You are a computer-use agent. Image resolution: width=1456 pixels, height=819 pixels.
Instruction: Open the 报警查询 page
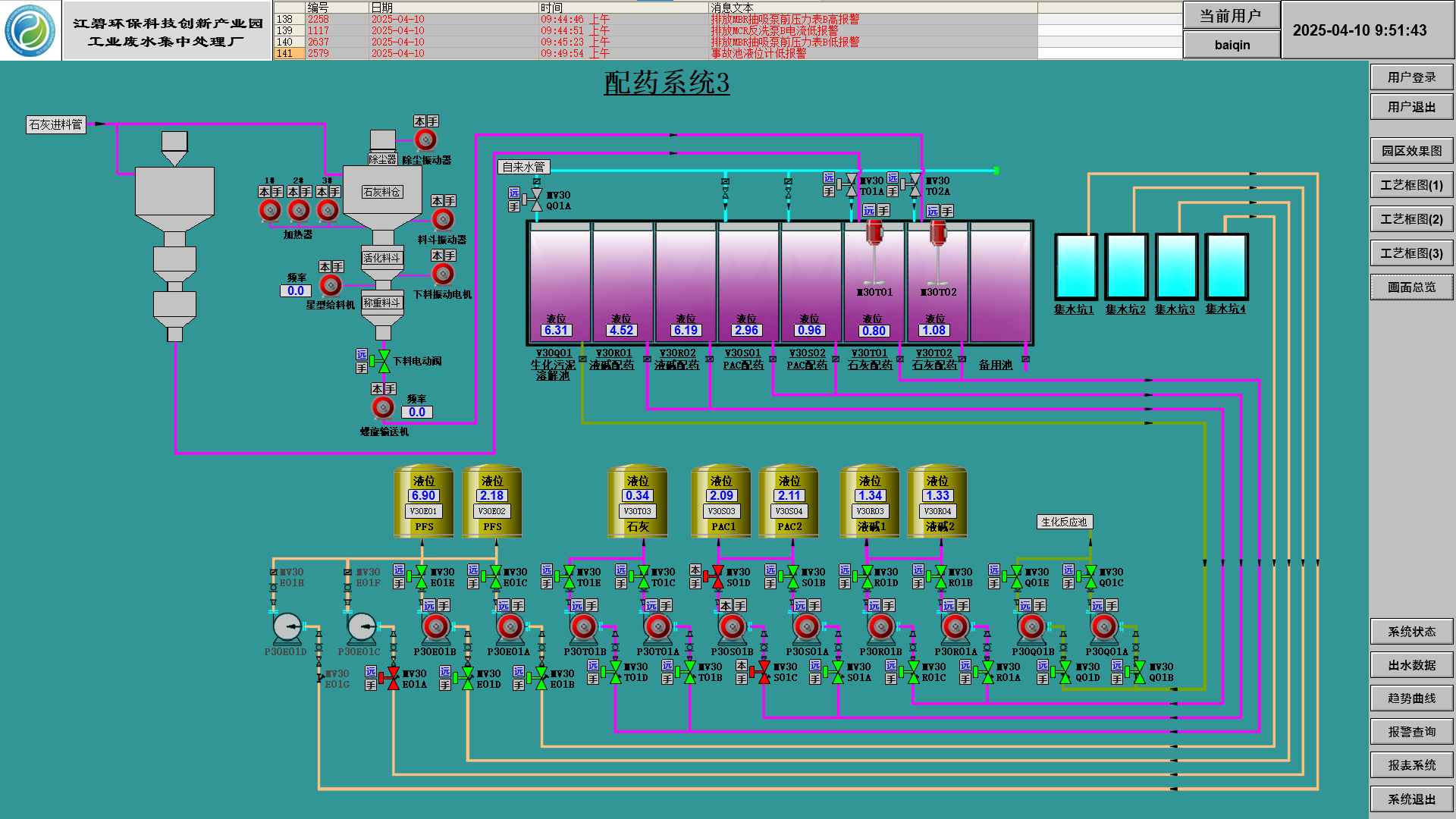[x=1410, y=732]
